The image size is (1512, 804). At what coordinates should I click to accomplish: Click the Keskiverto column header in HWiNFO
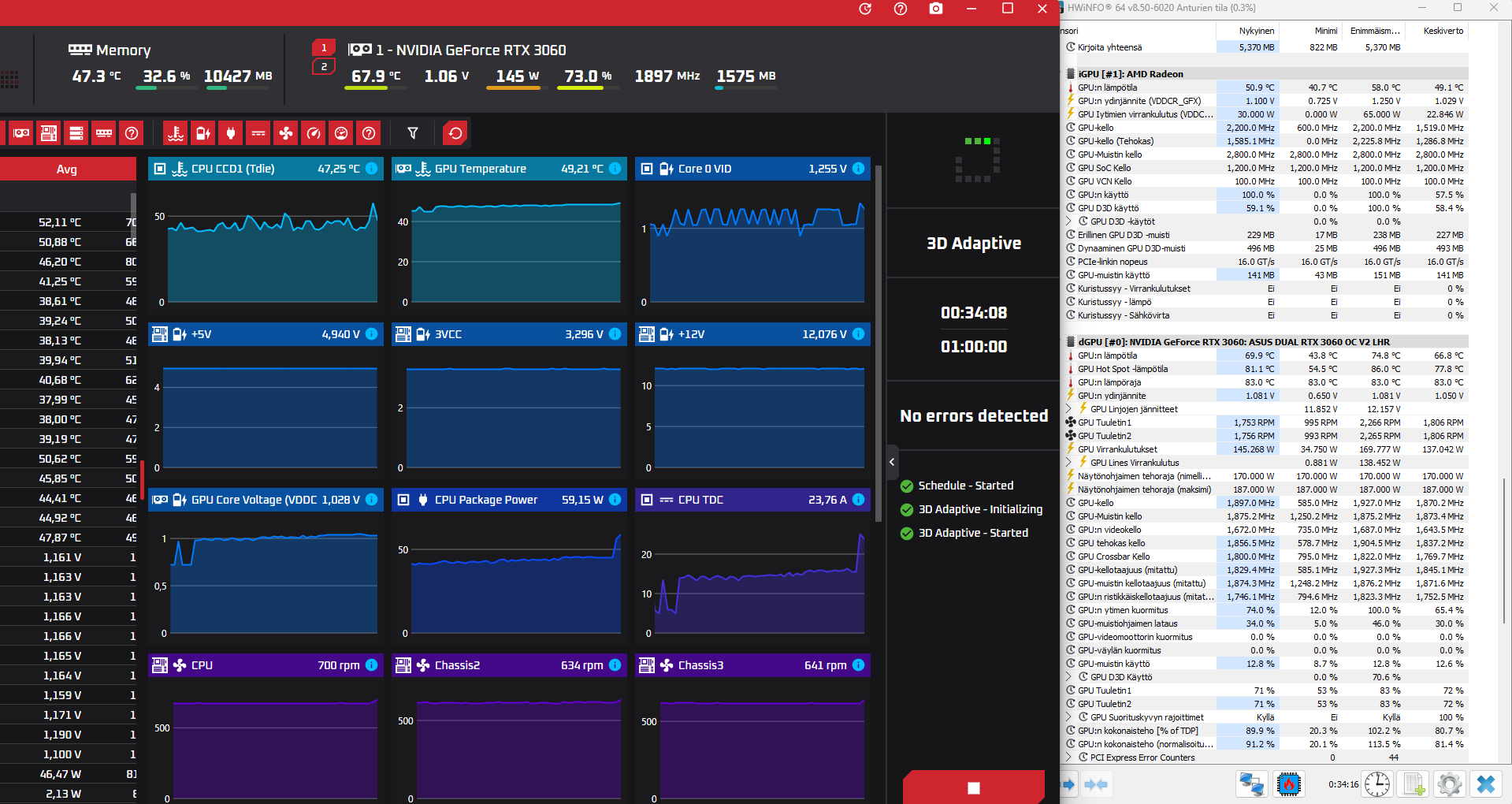(1437, 31)
